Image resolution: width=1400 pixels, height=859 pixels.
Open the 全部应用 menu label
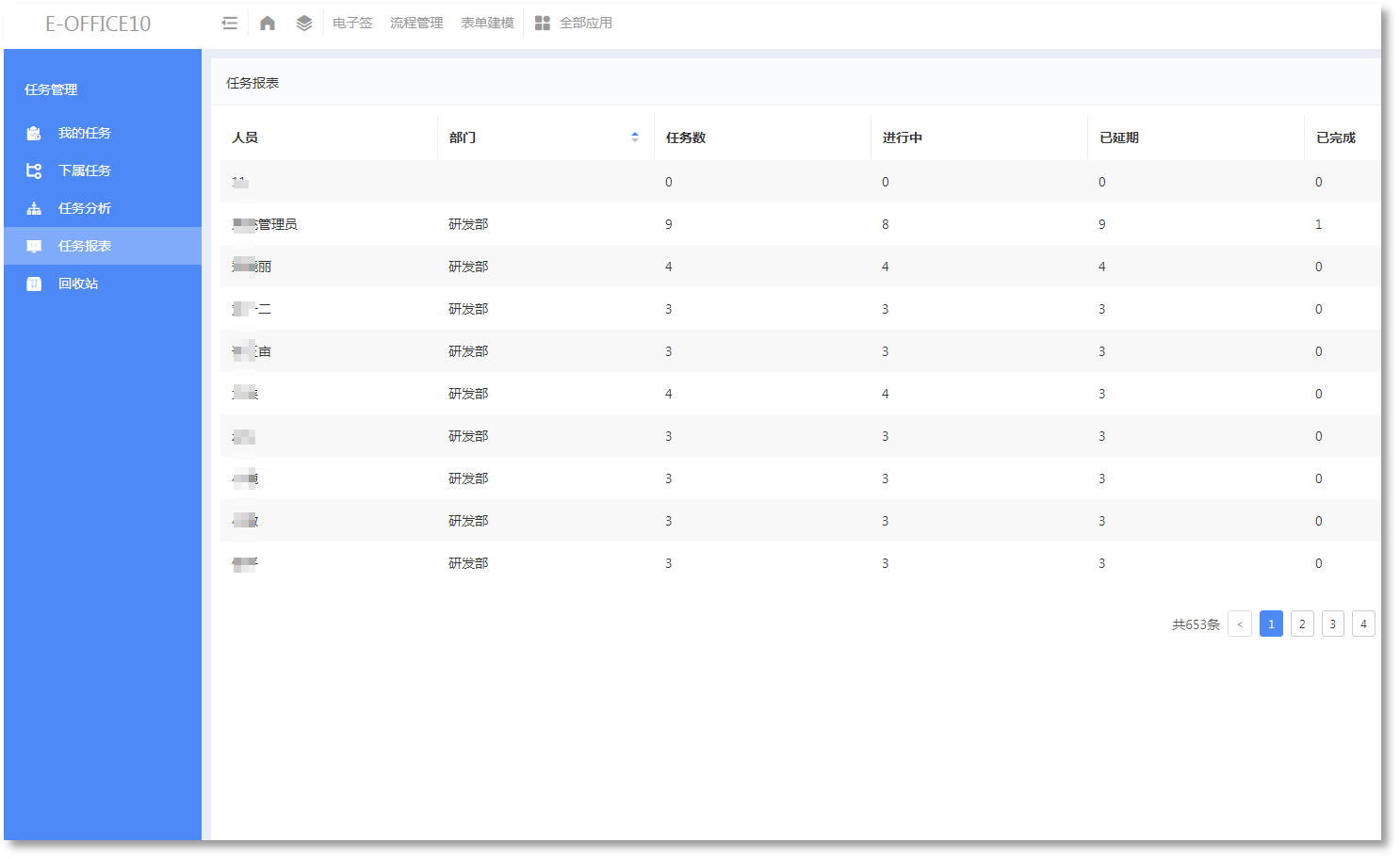coord(586,24)
